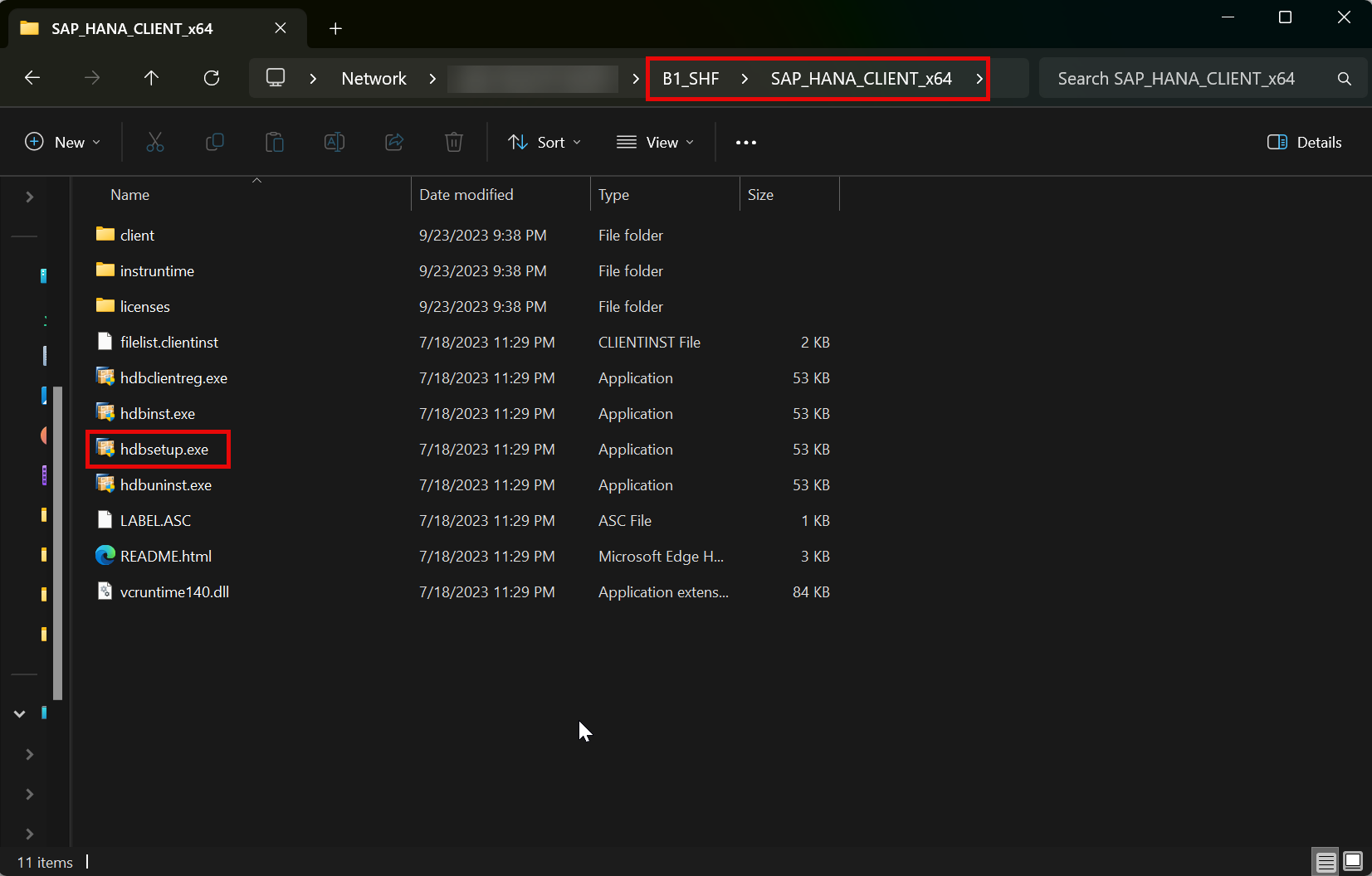Select the hdbsetup.exe file name
Viewport: 1372px width, 876px height.
pos(164,450)
